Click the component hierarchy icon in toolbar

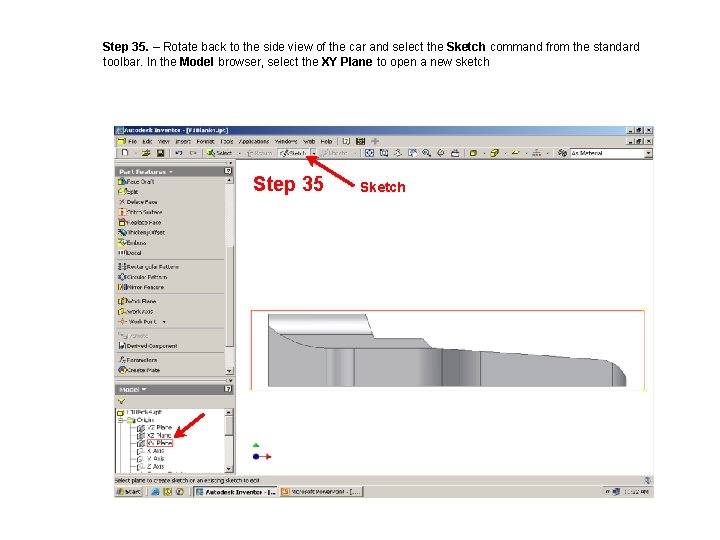pyautogui.click(x=536, y=153)
